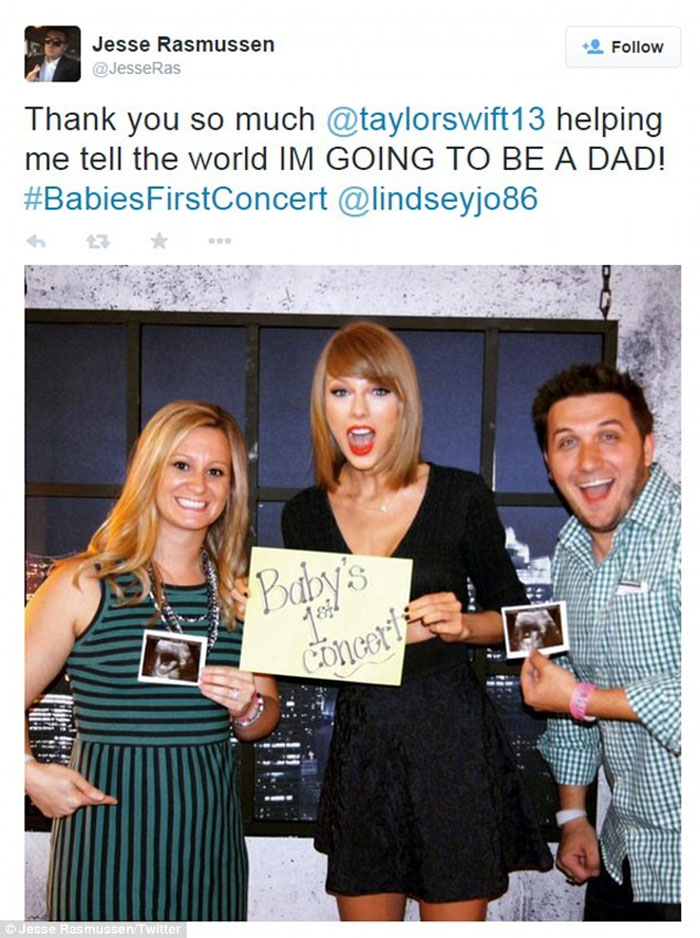Open the Jesse Rasmussen display name link
The image size is (700, 938).
point(183,44)
